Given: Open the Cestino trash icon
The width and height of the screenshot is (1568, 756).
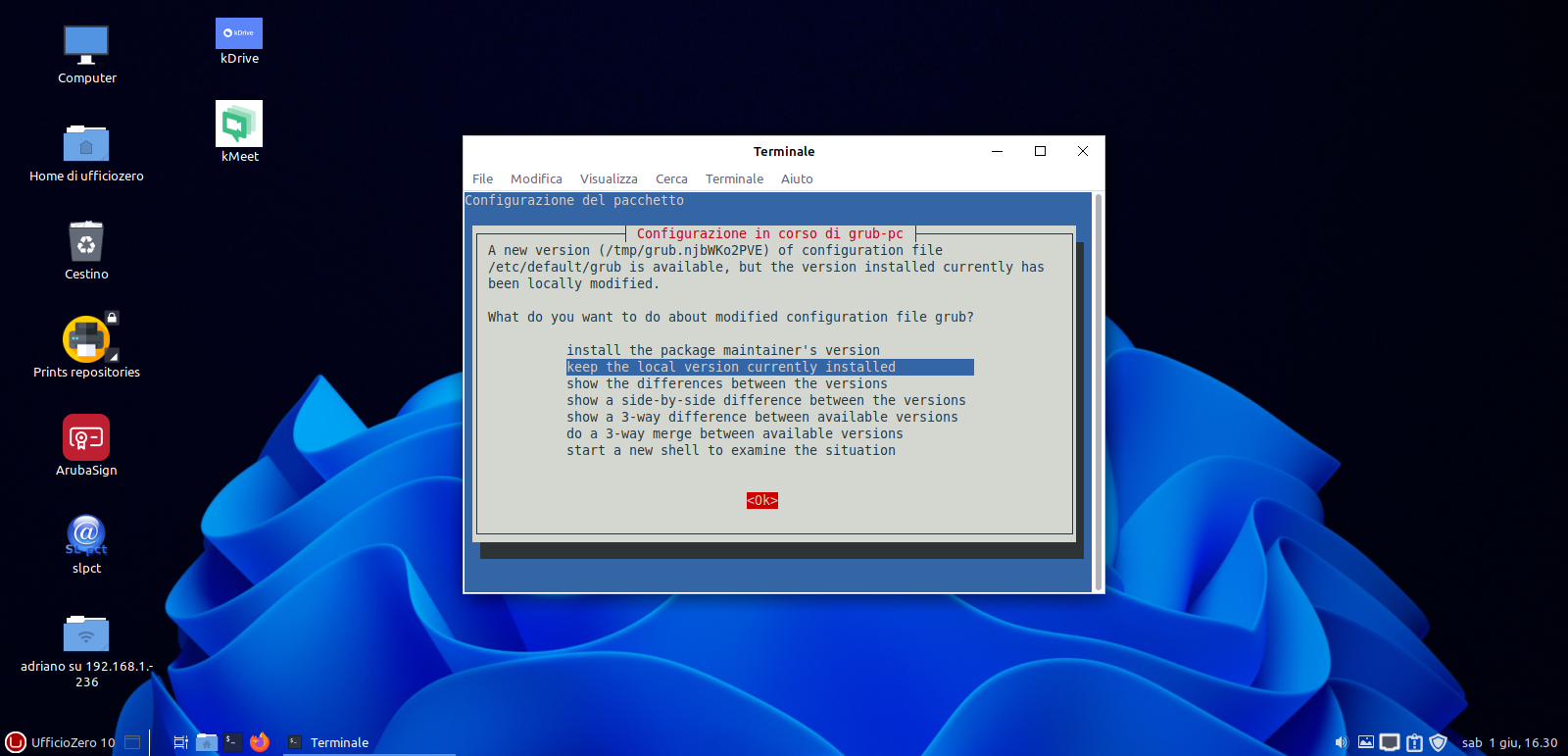Looking at the screenshot, I should coord(86,242).
